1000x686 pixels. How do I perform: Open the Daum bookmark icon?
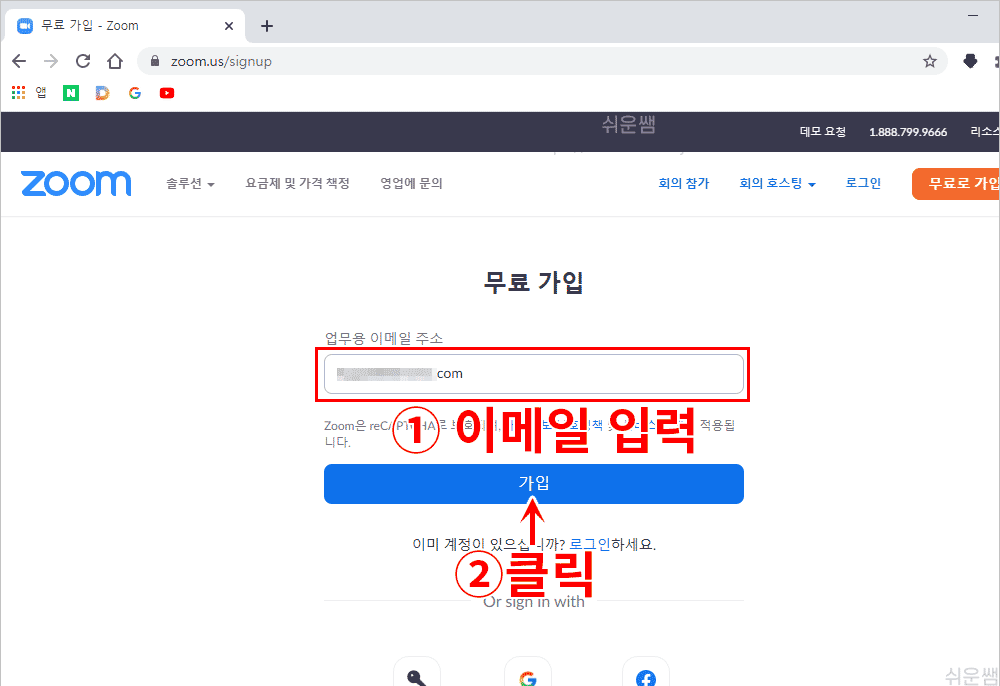tap(103, 93)
